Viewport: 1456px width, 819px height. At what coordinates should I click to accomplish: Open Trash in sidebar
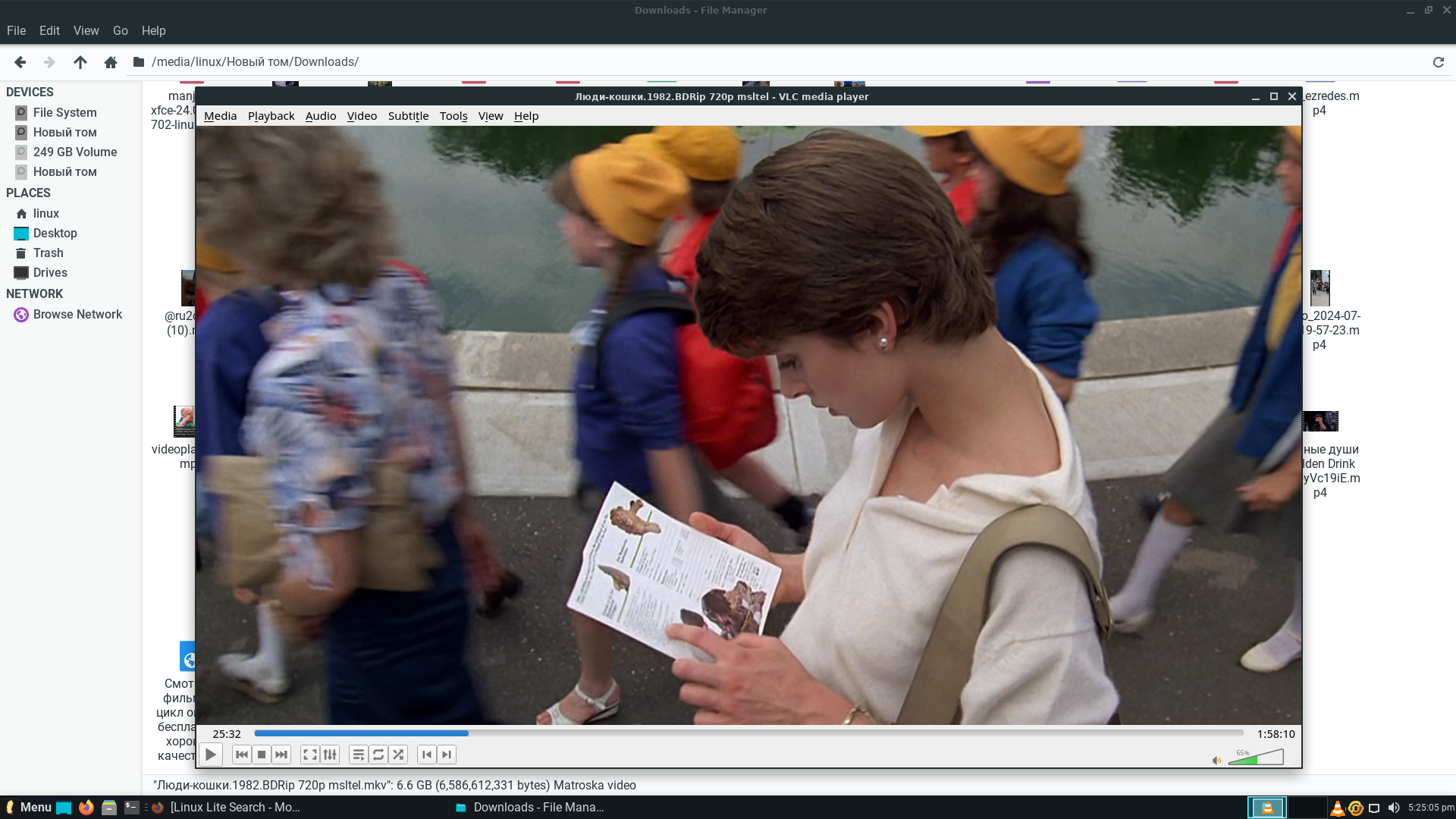(48, 253)
